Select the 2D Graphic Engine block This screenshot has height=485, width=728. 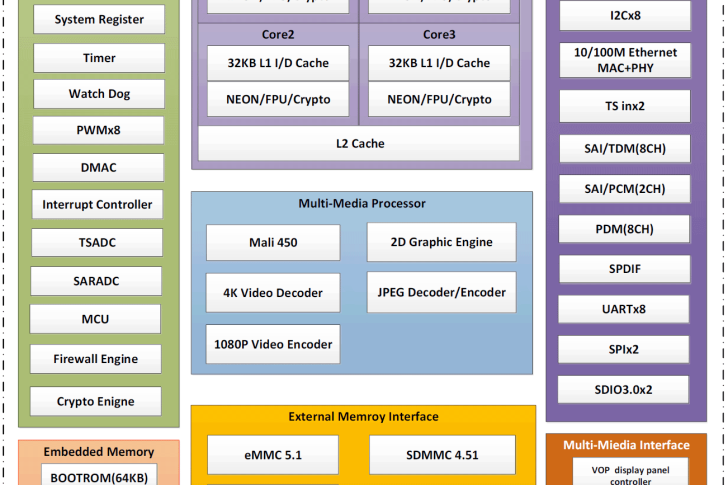[441, 242]
